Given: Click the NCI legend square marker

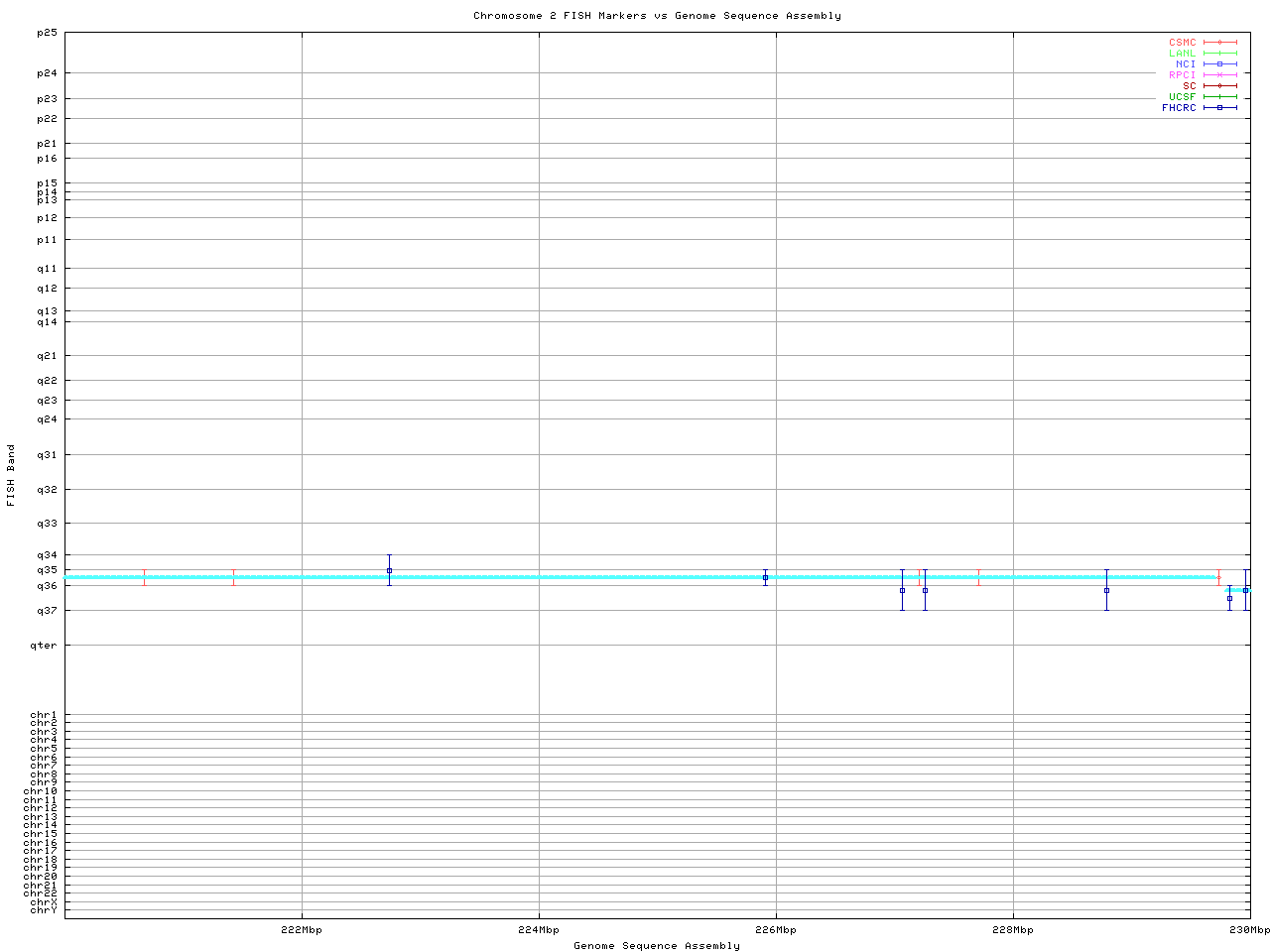Looking at the screenshot, I should coord(1219,63).
